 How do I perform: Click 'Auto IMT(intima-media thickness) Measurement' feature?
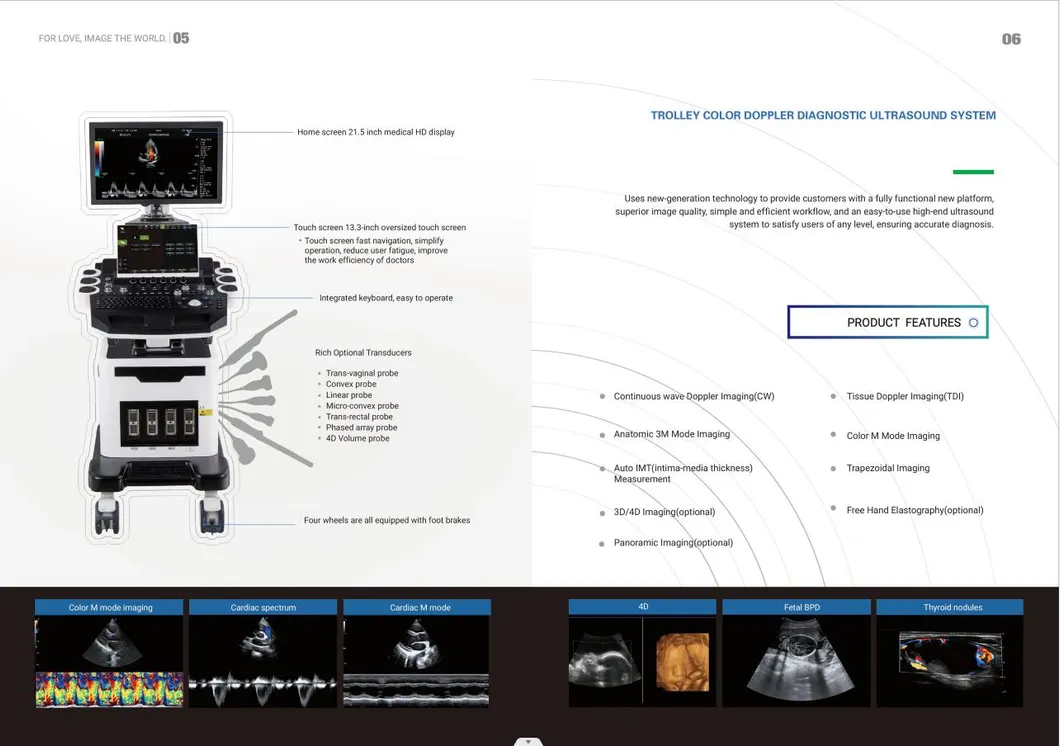click(x=683, y=473)
